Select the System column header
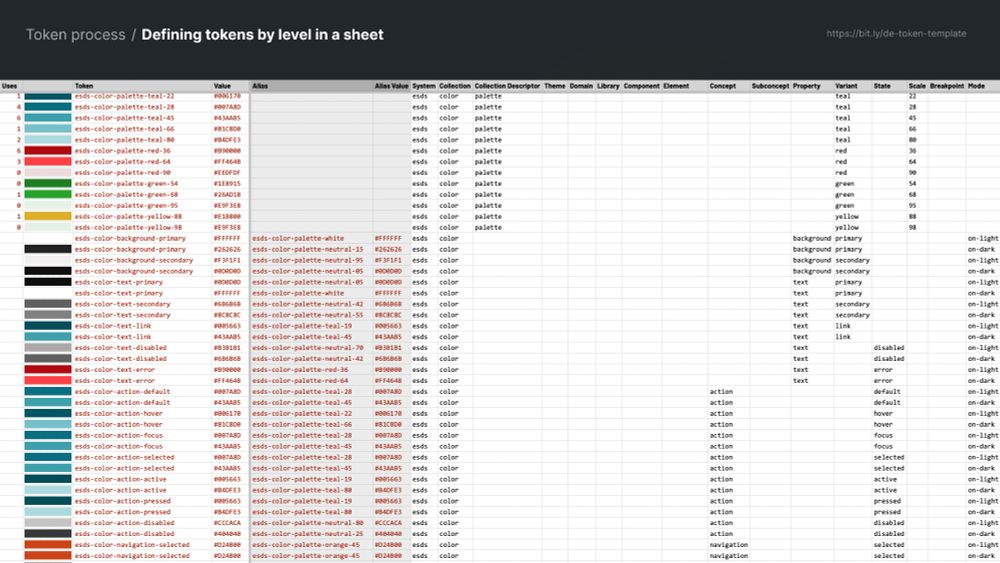The width and height of the screenshot is (1000, 563). pyautogui.click(x=423, y=85)
